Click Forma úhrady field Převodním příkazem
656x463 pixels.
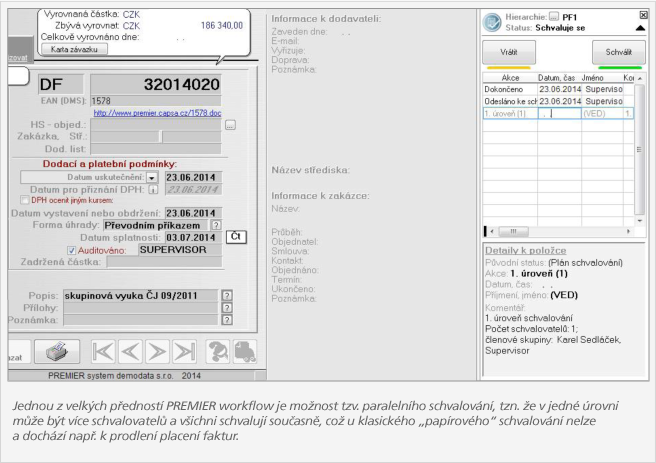[156, 225]
